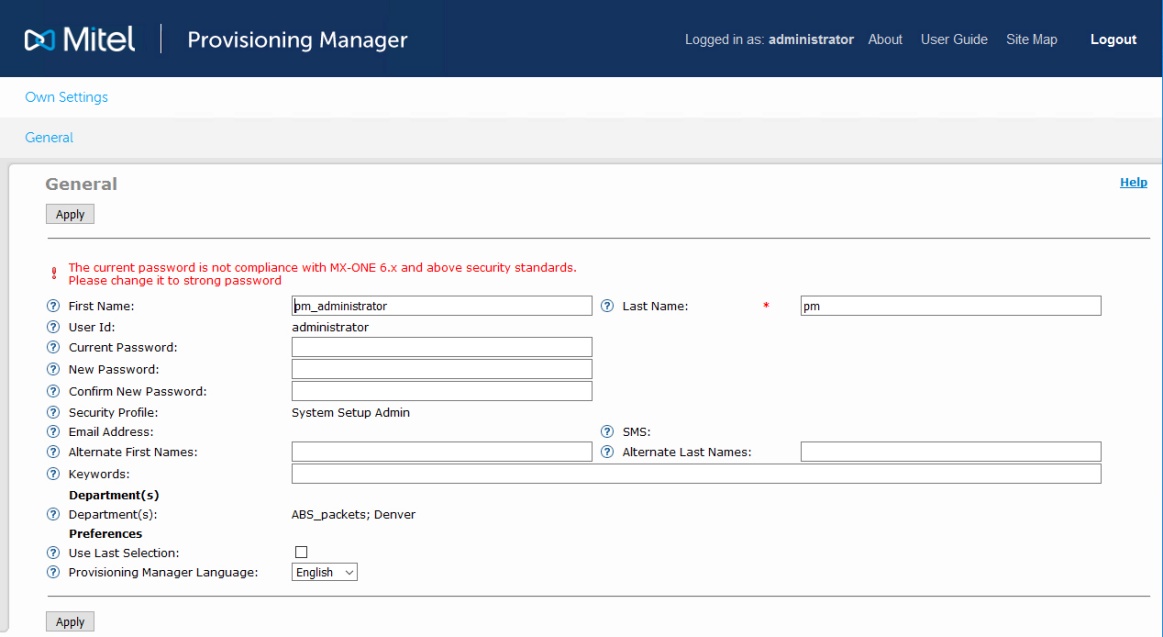1163x637 pixels.
Task: Click the help icon beside First Name
Action: point(53,306)
